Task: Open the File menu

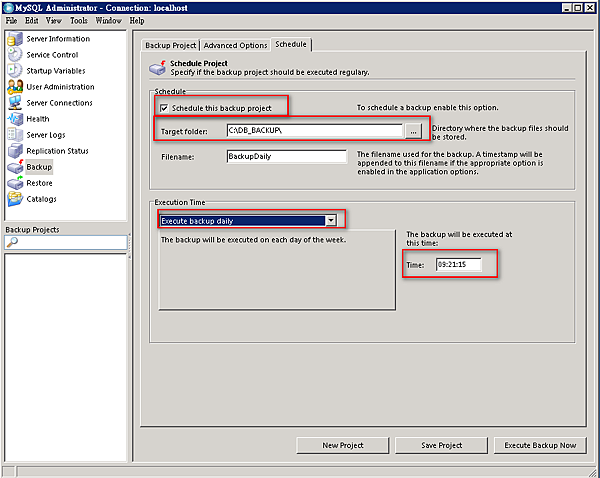Action: (11, 21)
